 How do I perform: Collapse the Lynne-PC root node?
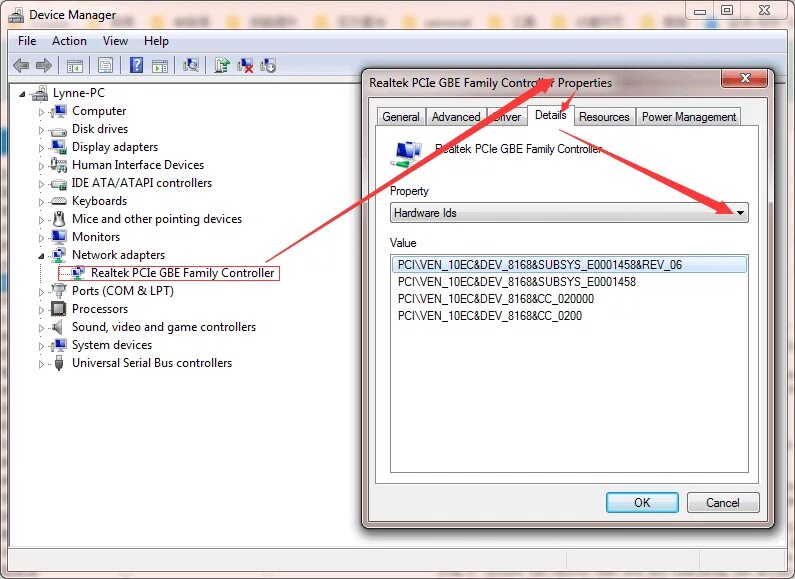point(22,94)
